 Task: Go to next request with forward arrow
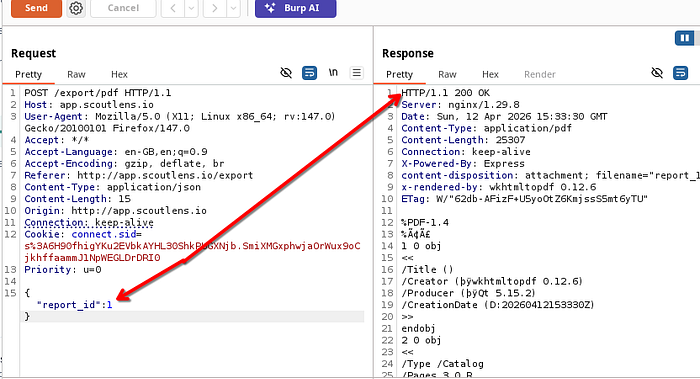tap(214, 8)
